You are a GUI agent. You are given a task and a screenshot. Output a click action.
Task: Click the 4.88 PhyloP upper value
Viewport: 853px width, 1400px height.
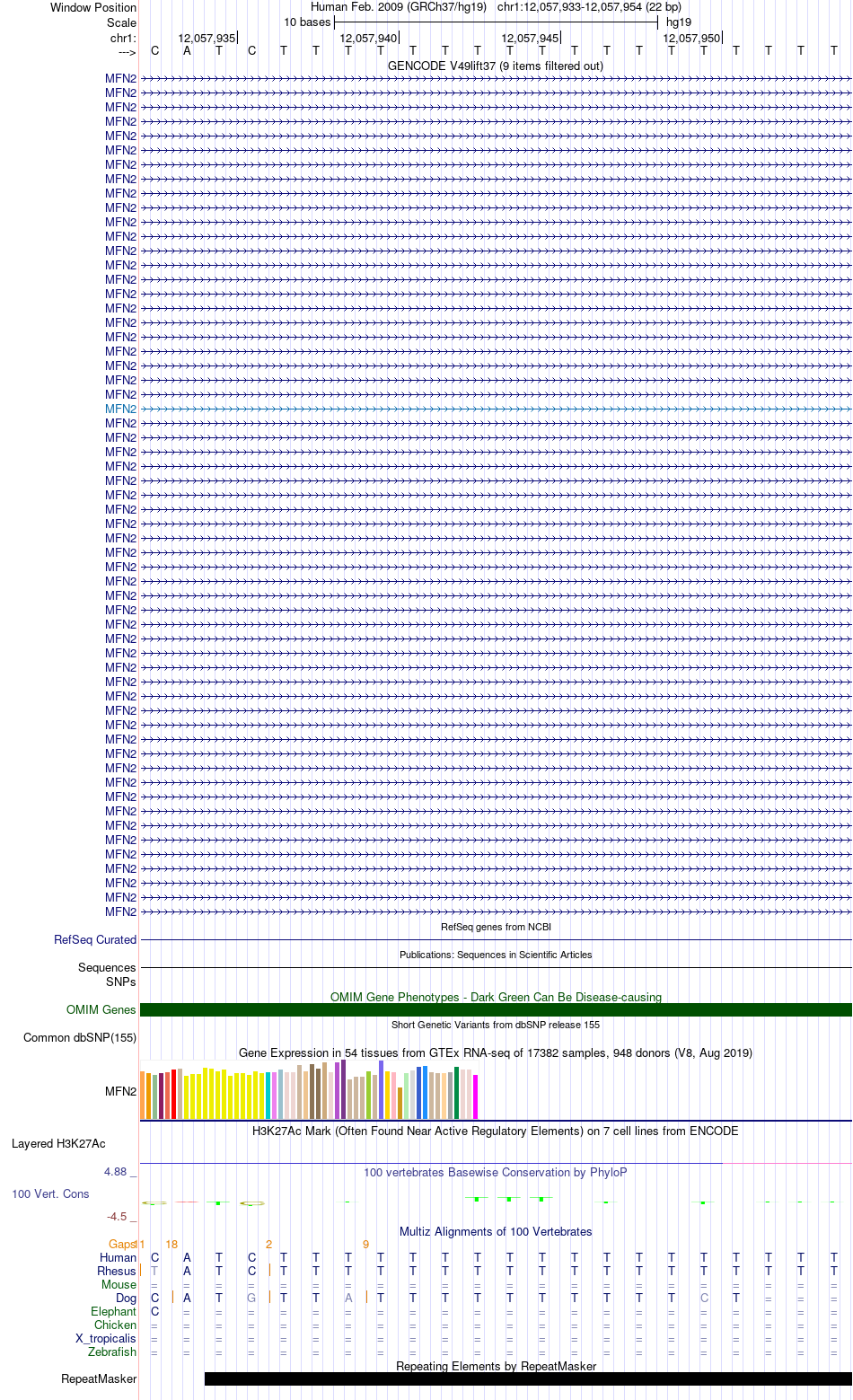(116, 1172)
